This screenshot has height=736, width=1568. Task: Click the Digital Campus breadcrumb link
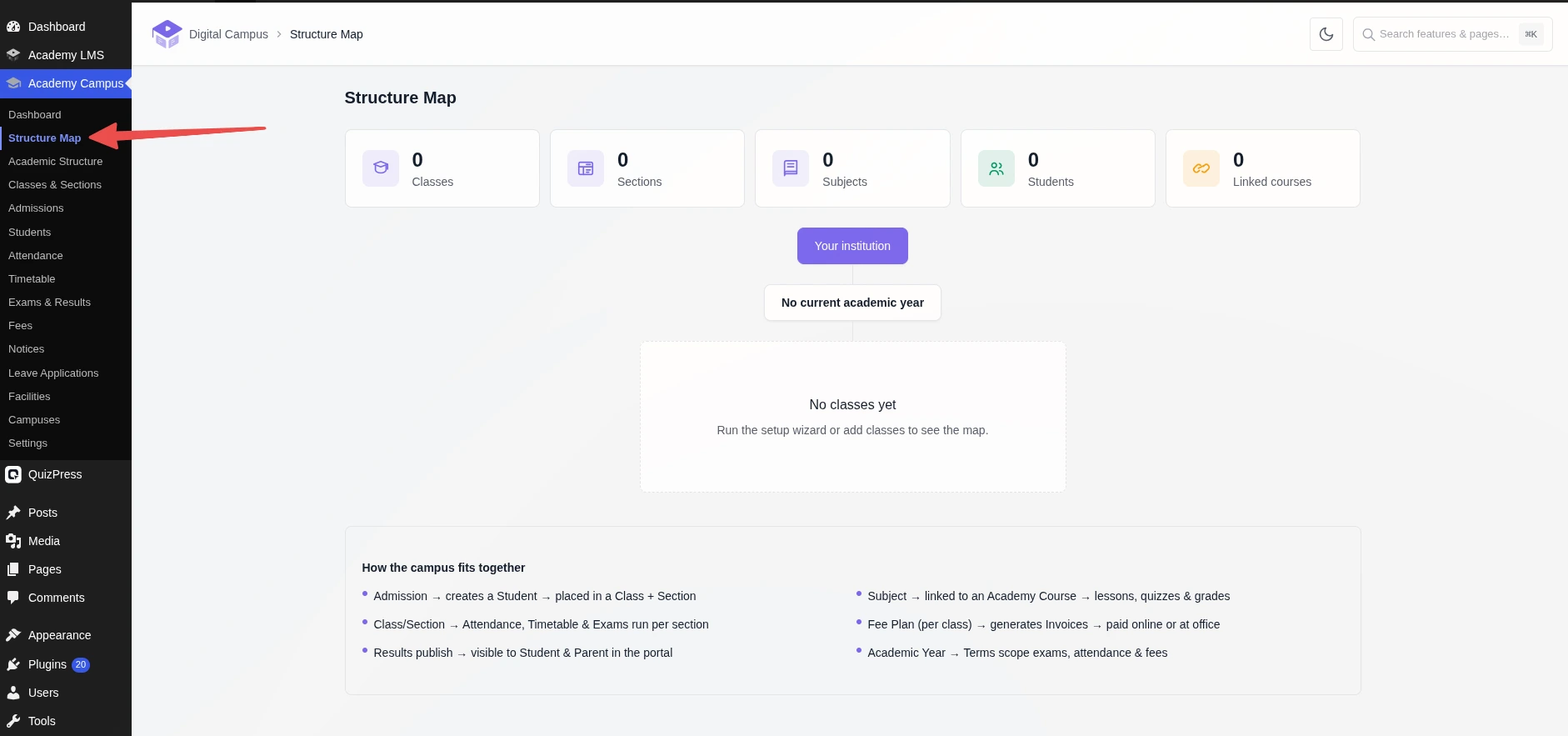pos(228,34)
